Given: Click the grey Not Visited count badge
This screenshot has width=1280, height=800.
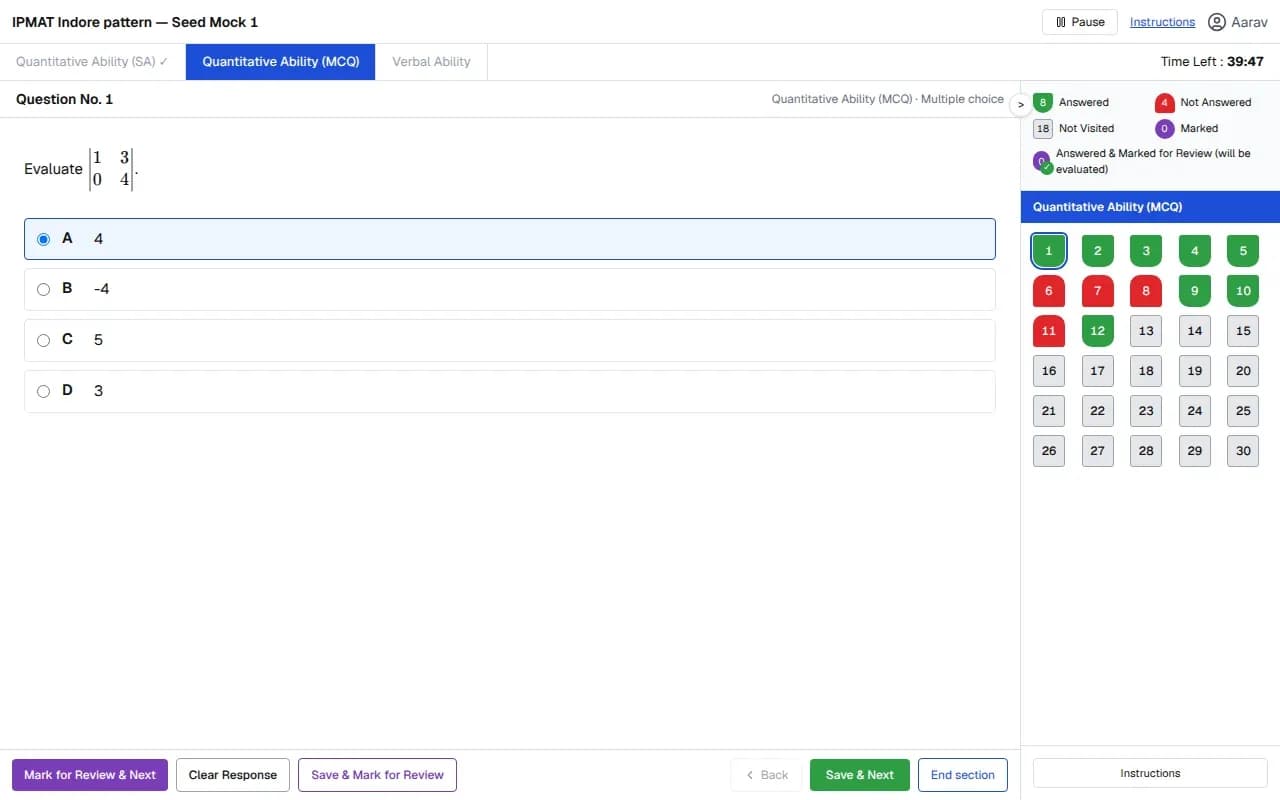Looking at the screenshot, I should click(x=1043, y=128).
